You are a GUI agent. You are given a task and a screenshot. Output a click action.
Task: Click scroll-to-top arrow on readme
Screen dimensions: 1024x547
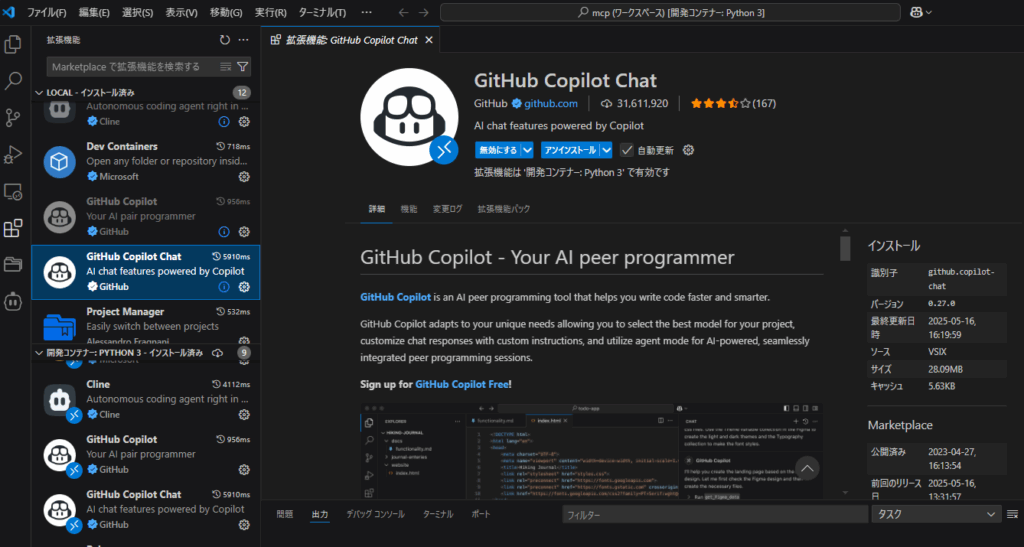(807, 468)
